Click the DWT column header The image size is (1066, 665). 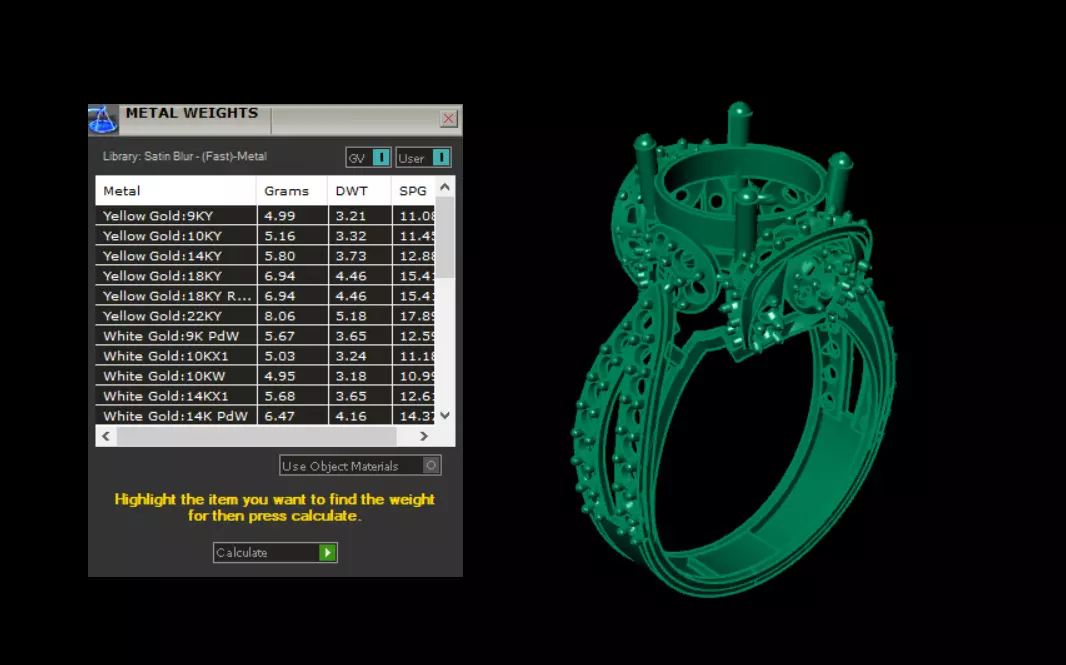pyautogui.click(x=360, y=191)
